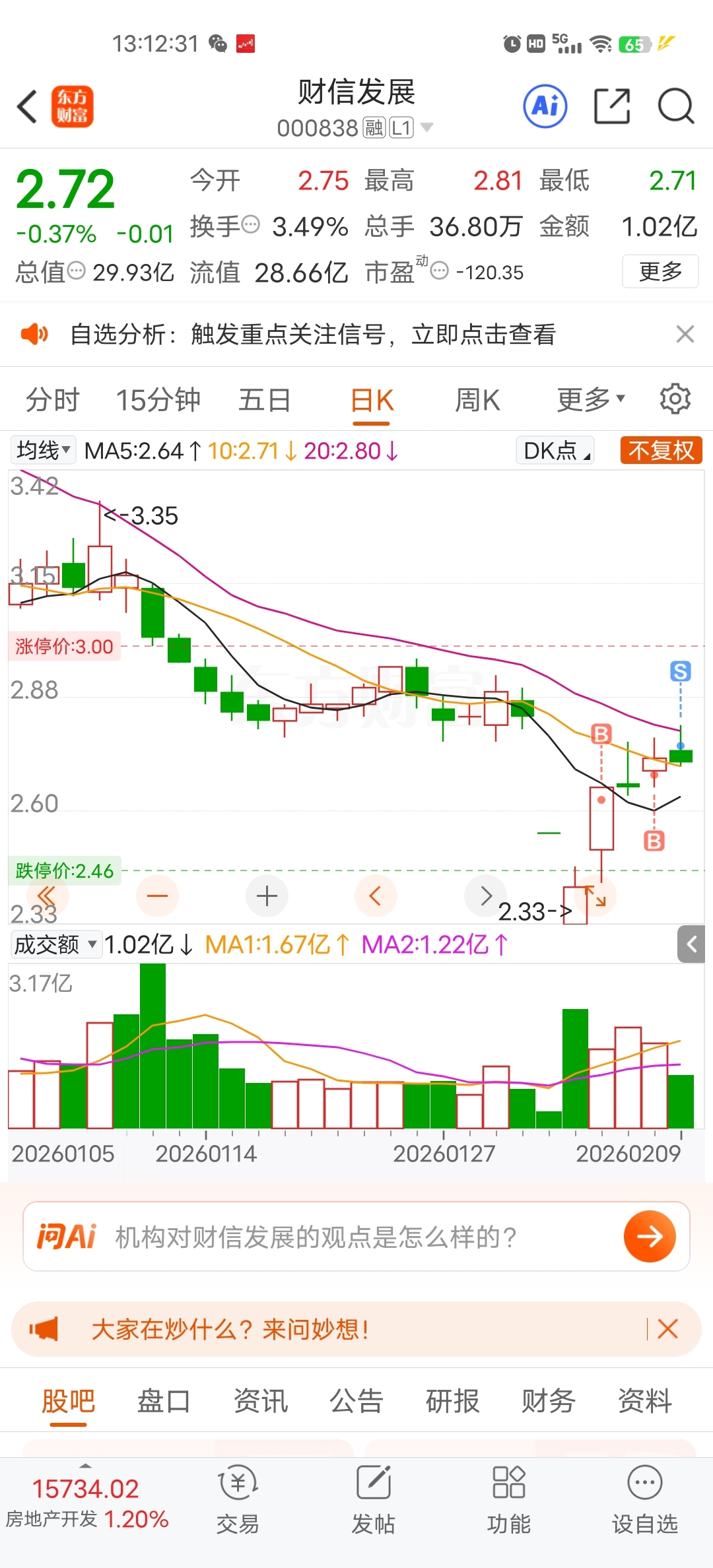Expand the stock code dropdown arrow

(426, 127)
